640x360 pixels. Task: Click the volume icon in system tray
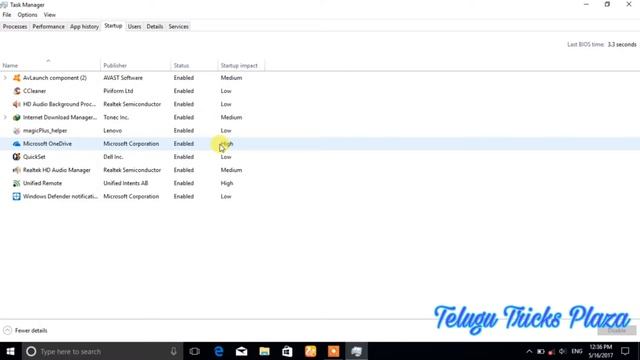(x=562, y=351)
